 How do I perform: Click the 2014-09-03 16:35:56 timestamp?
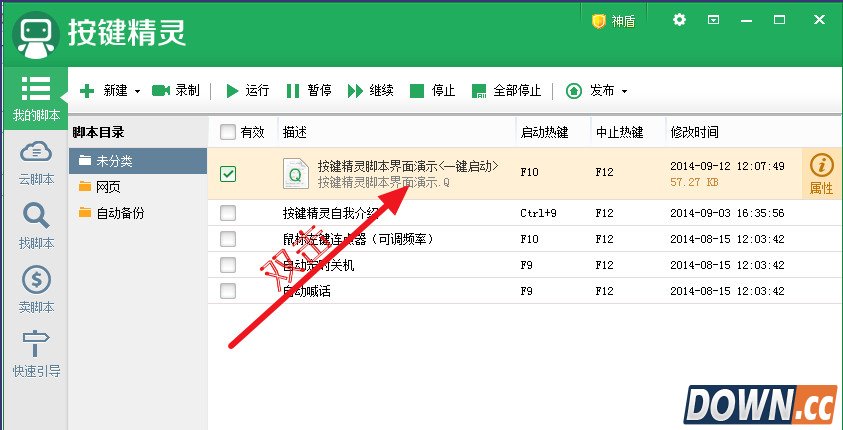pyautogui.click(x=727, y=213)
